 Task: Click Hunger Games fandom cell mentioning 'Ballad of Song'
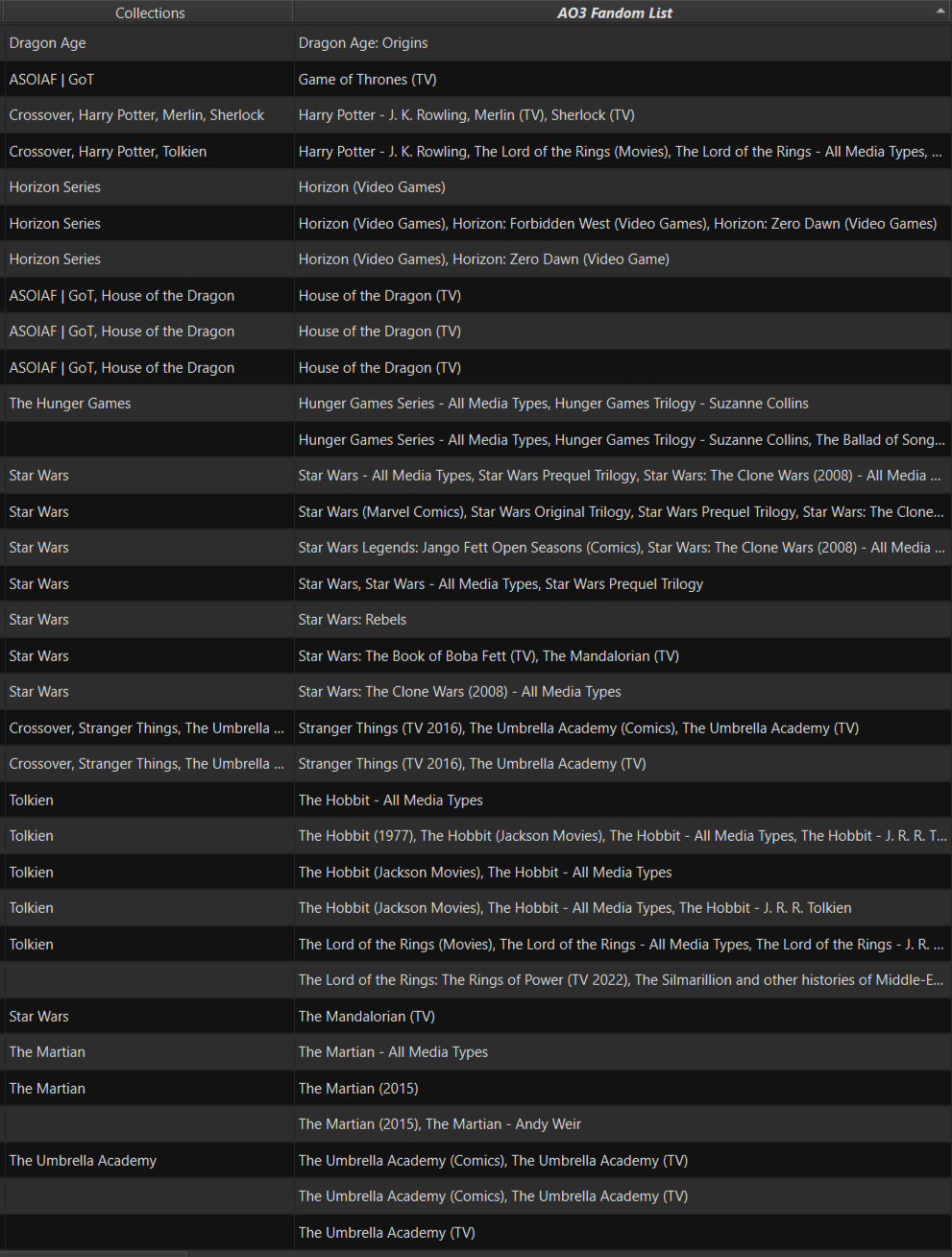coord(622,439)
